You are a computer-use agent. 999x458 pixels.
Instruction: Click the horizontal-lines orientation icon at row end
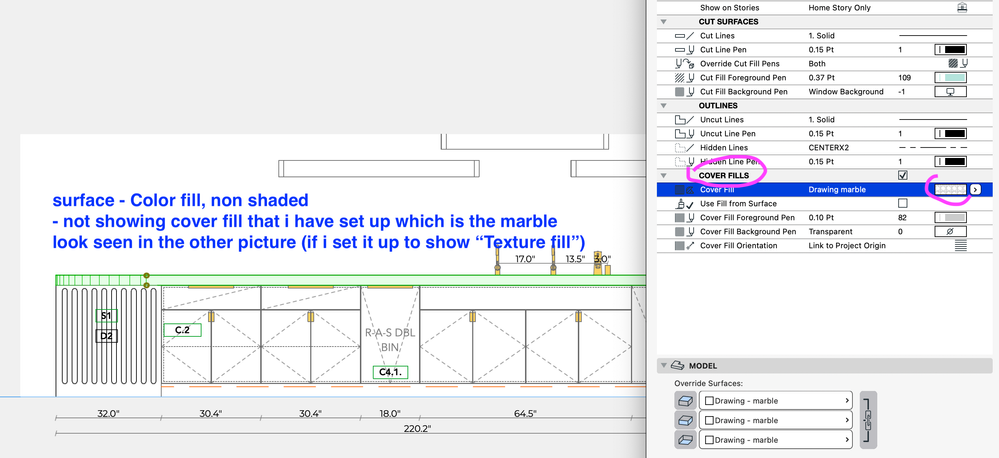pos(961,245)
